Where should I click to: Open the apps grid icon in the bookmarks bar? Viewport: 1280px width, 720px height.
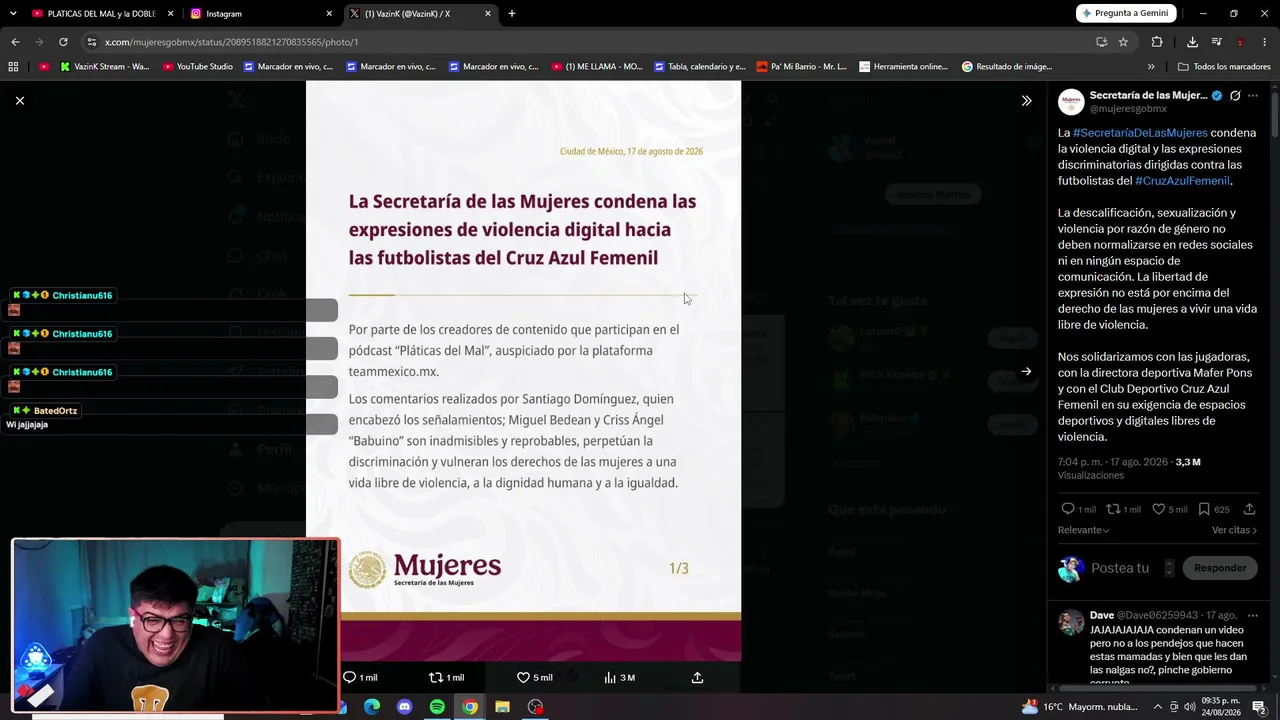tap(13, 67)
